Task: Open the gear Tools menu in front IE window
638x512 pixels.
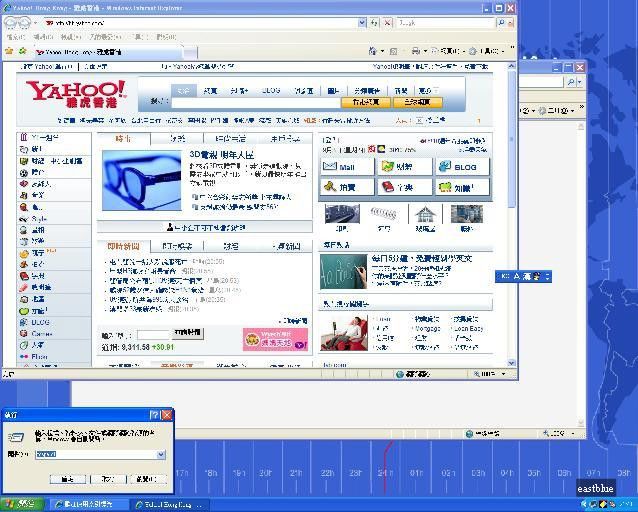Action: click(486, 51)
